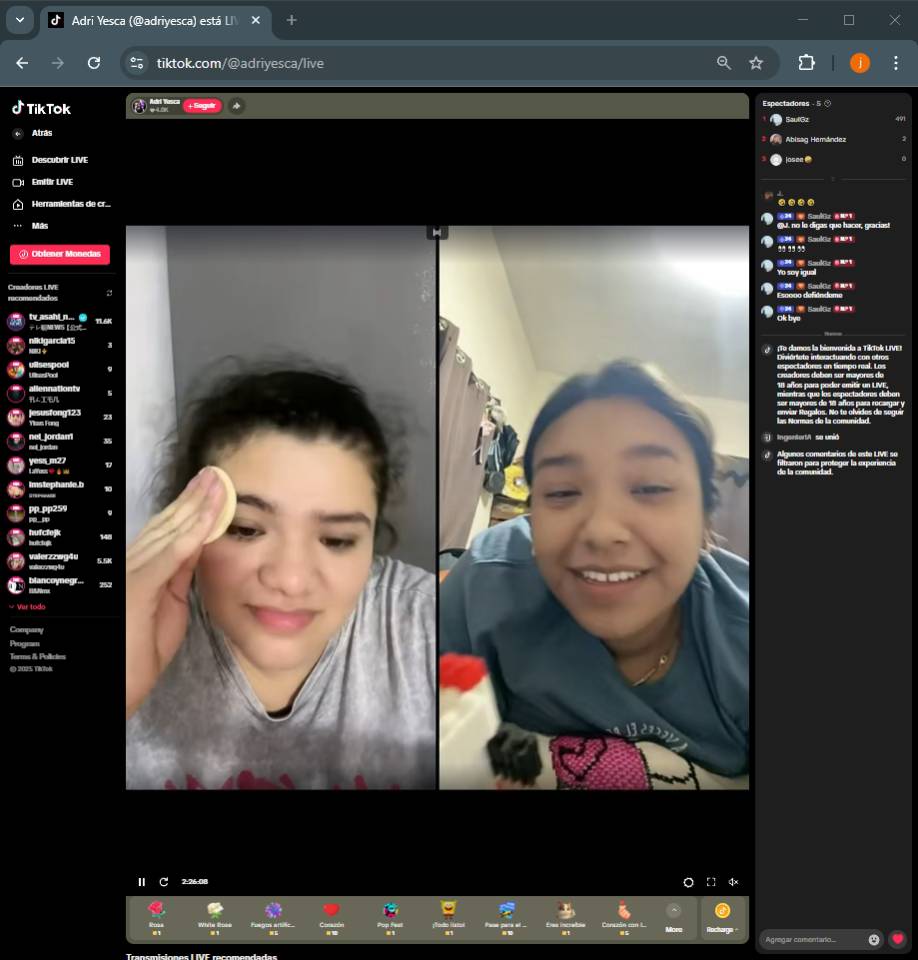This screenshot has height=960, width=918.
Task: Open Descubrir LIVE in the sidebar
Action: (x=58, y=160)
